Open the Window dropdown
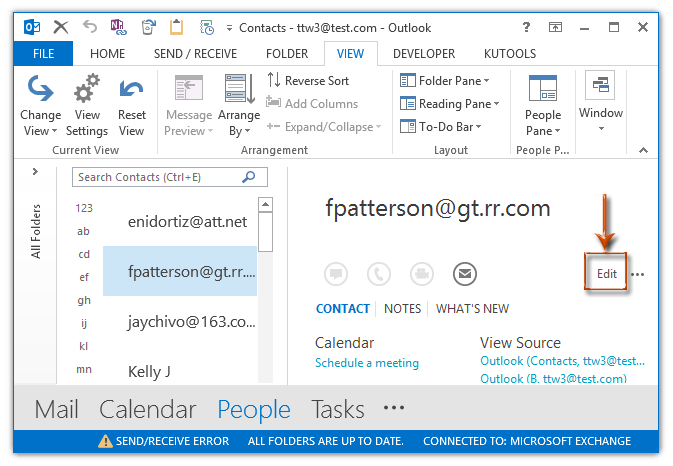This screenshot has height=466, width=673. [600, 102]
